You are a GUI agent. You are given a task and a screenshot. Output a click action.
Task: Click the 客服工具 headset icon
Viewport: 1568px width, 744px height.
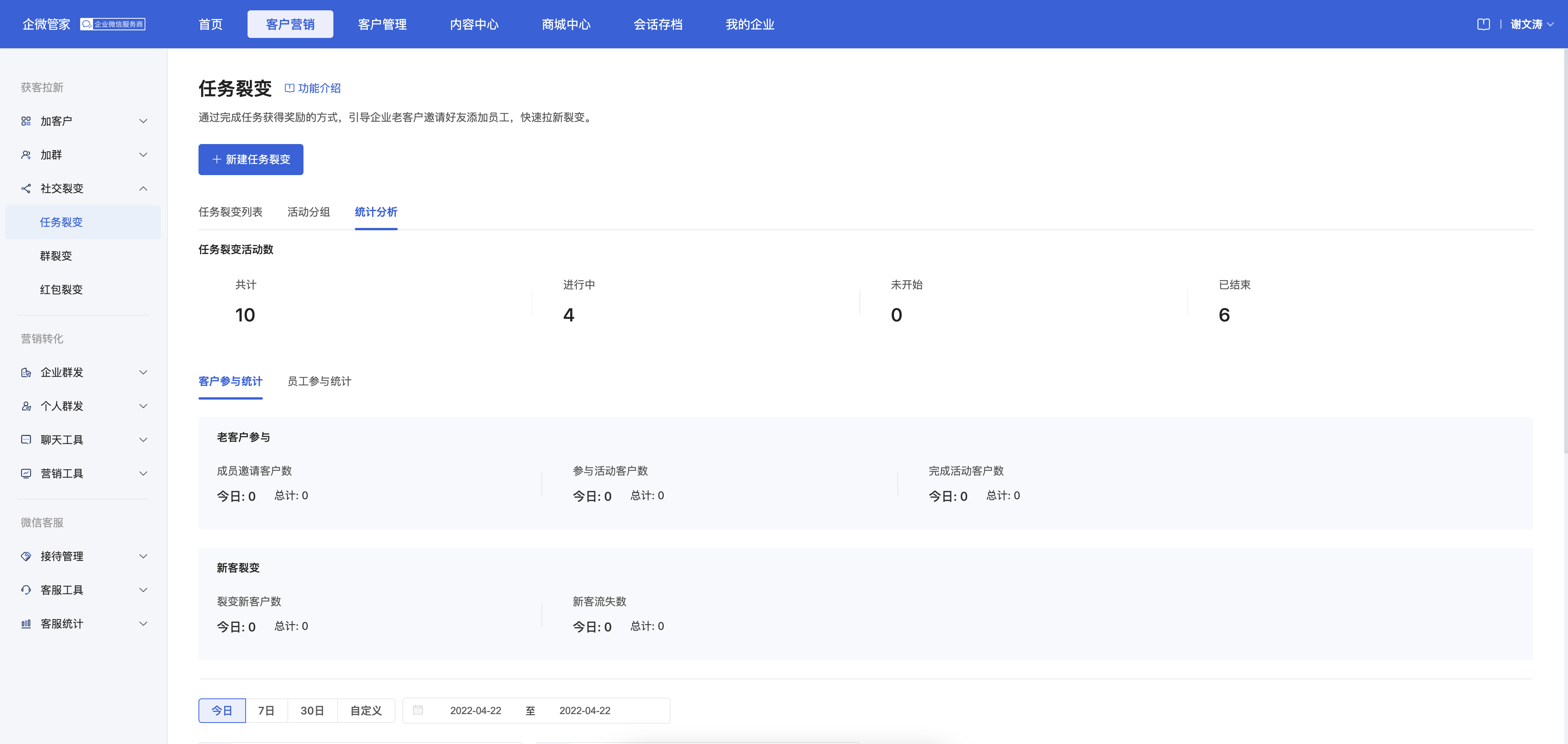[x=26, y=590]
